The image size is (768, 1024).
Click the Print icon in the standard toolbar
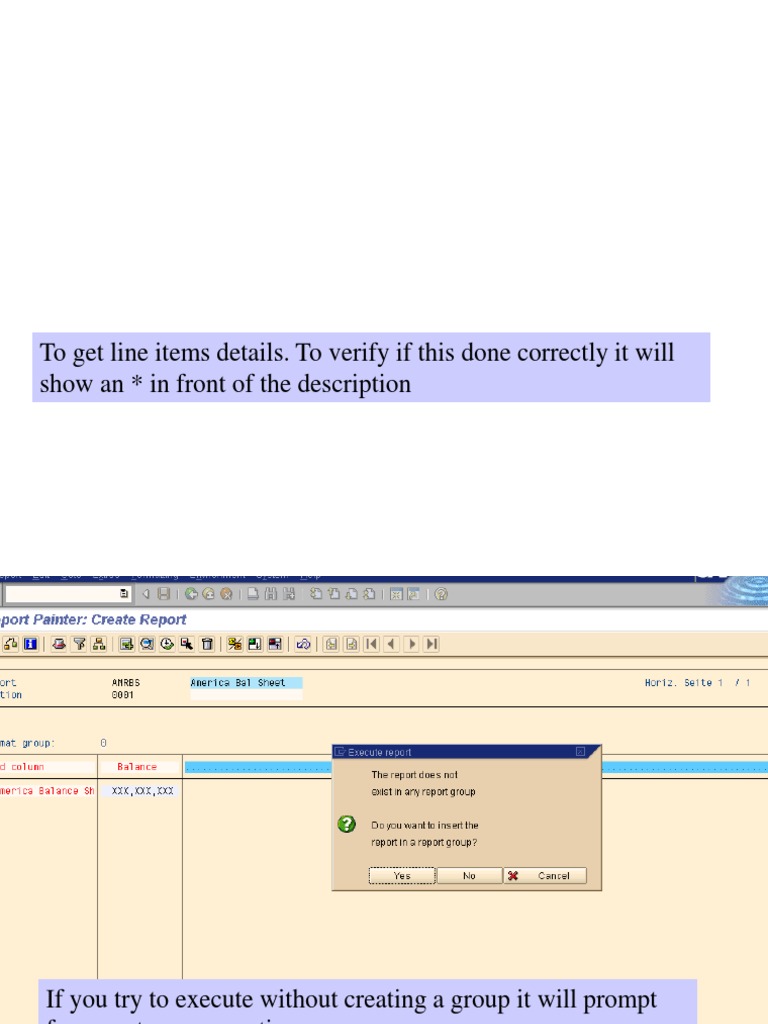[253, 594]
